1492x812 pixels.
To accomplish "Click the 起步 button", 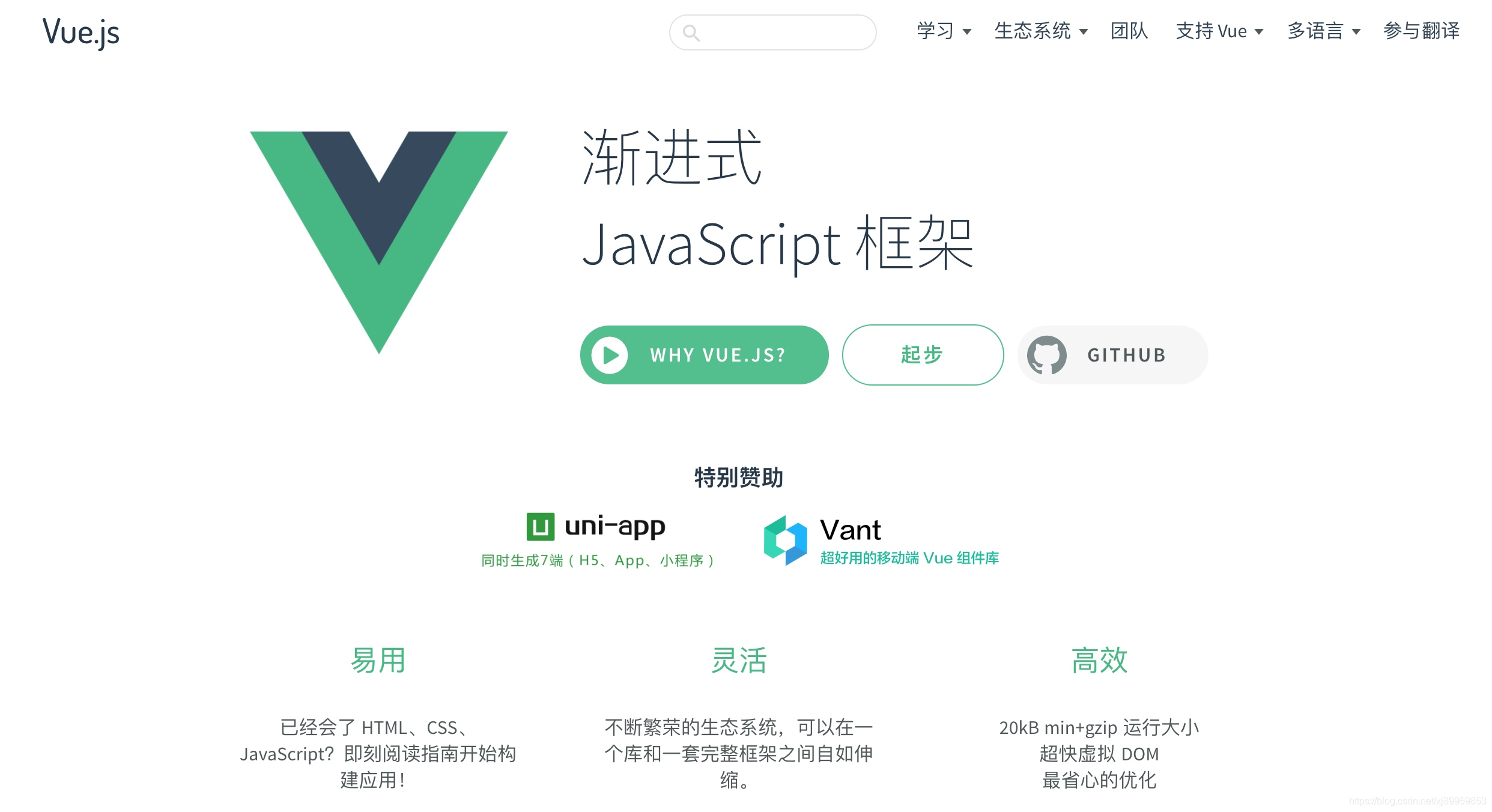I will click(x=921, y=354).
